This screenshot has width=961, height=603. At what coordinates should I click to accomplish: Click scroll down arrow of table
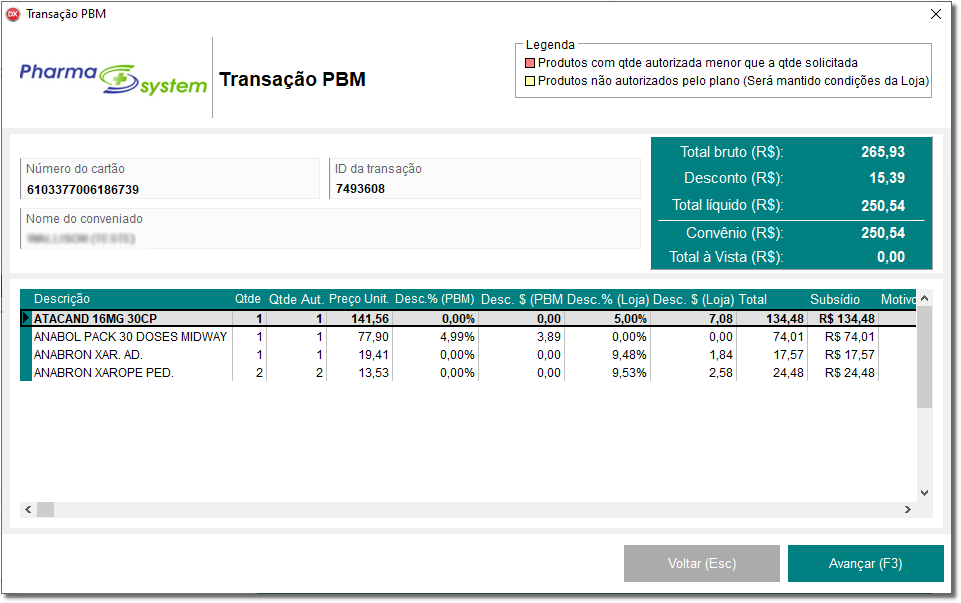click(x=924, y=493)
